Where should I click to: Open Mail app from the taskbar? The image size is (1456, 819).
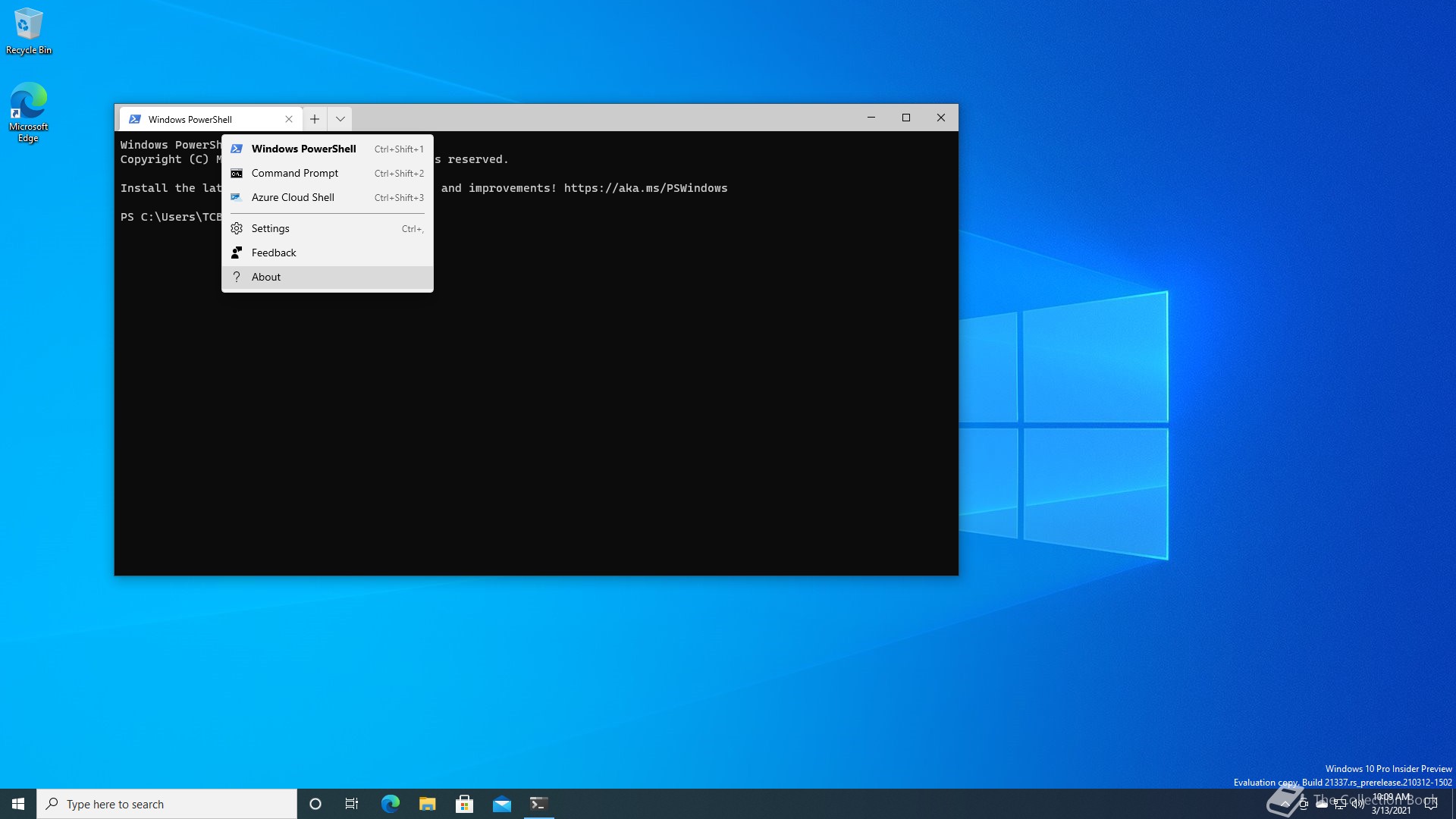[x=502, y=804]
